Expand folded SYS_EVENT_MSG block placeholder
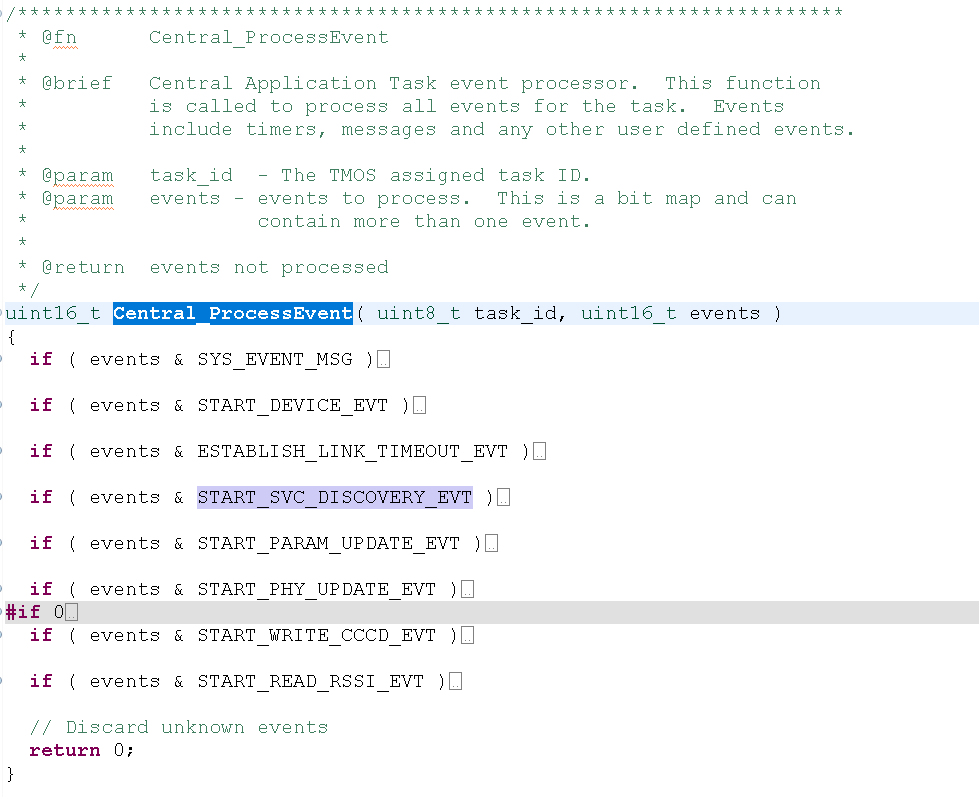The width and height of the screenshot is (979, 797). [383, 359]
